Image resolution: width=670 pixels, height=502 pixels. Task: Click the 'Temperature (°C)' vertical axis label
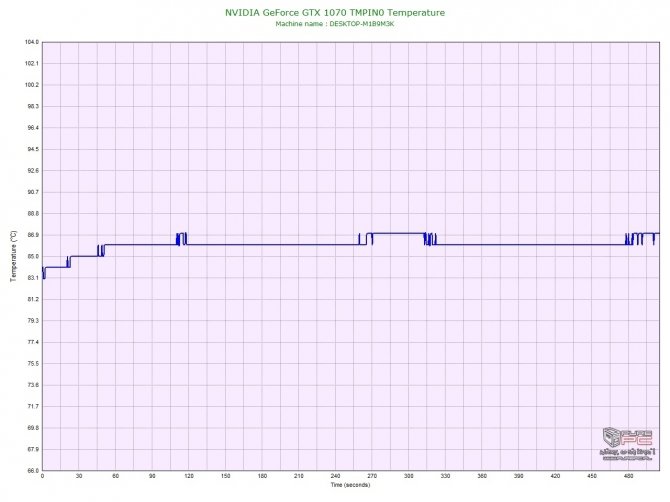pyautogui.click(x=13, y=256)
